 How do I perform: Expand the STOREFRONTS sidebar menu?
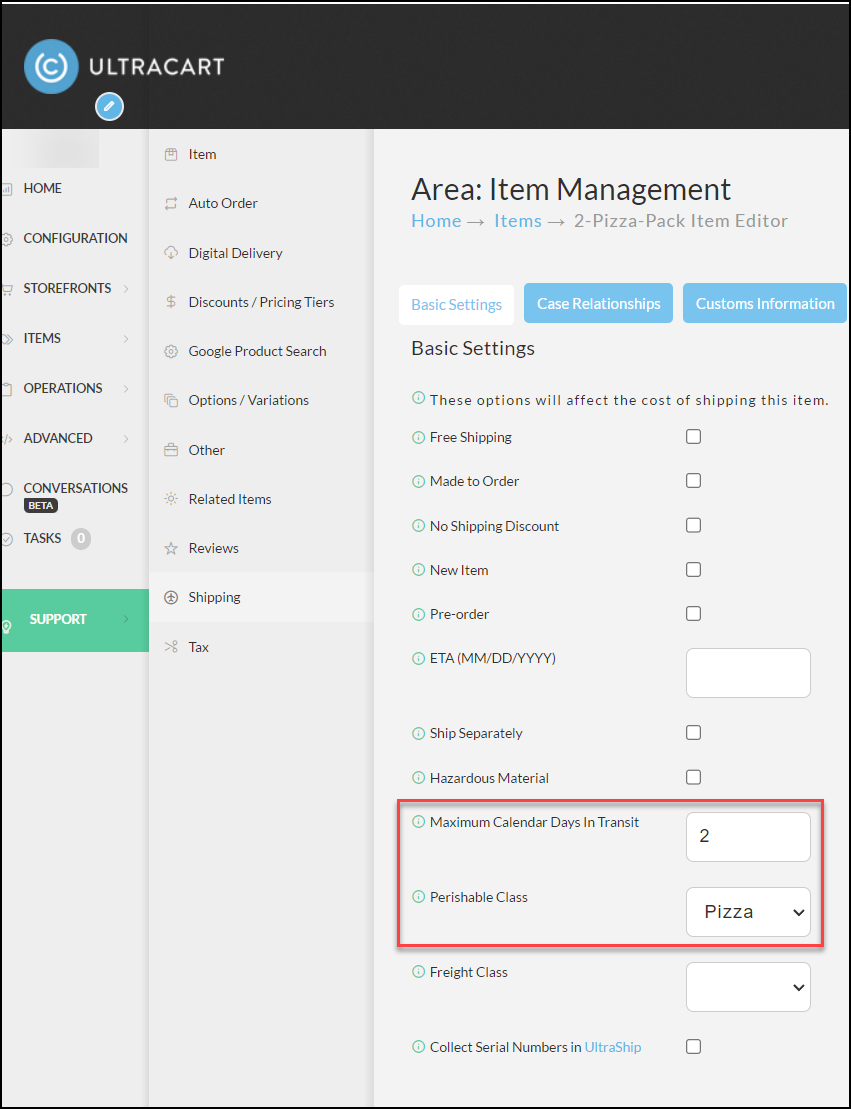click(x=66, y=289)
